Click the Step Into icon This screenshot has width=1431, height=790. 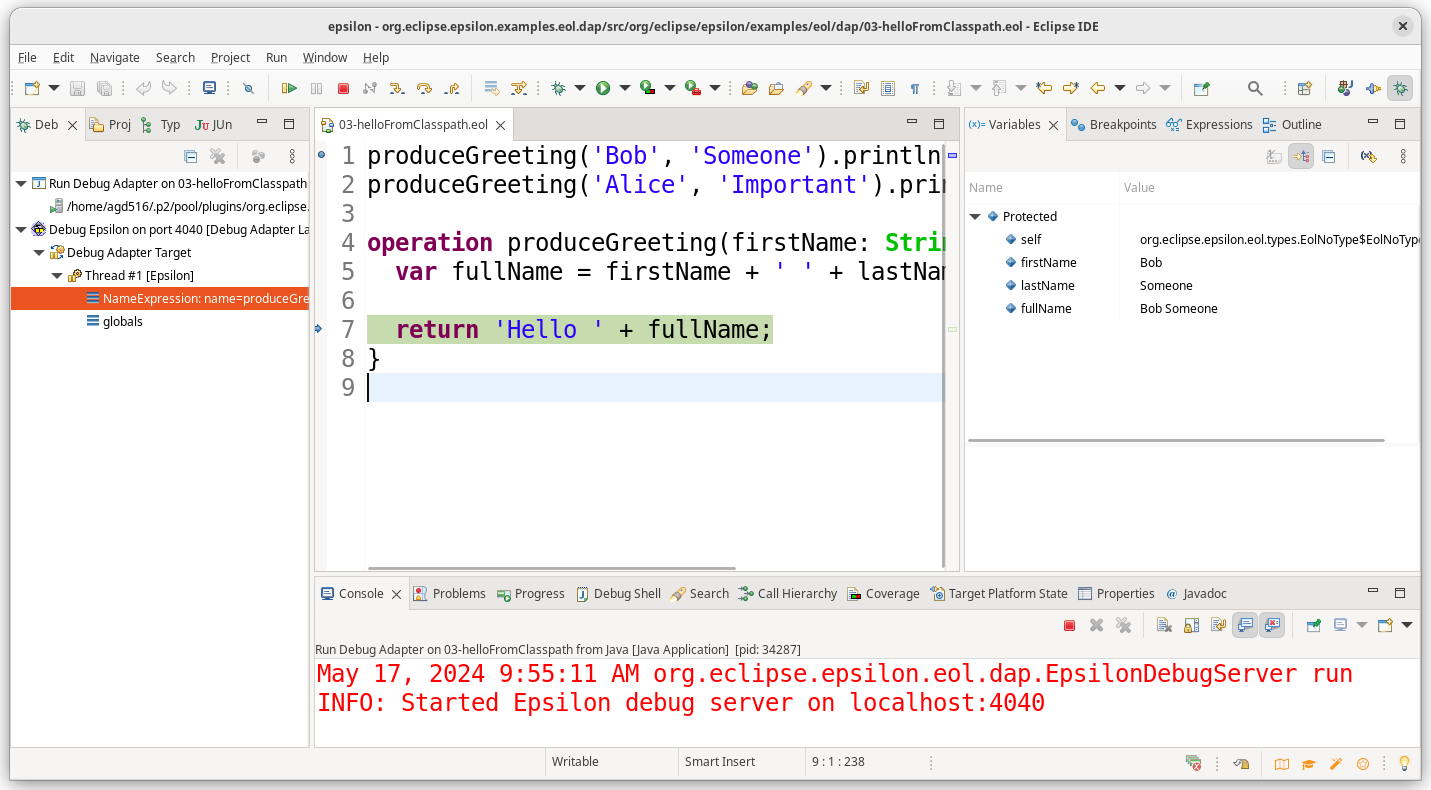click(397, 88)
